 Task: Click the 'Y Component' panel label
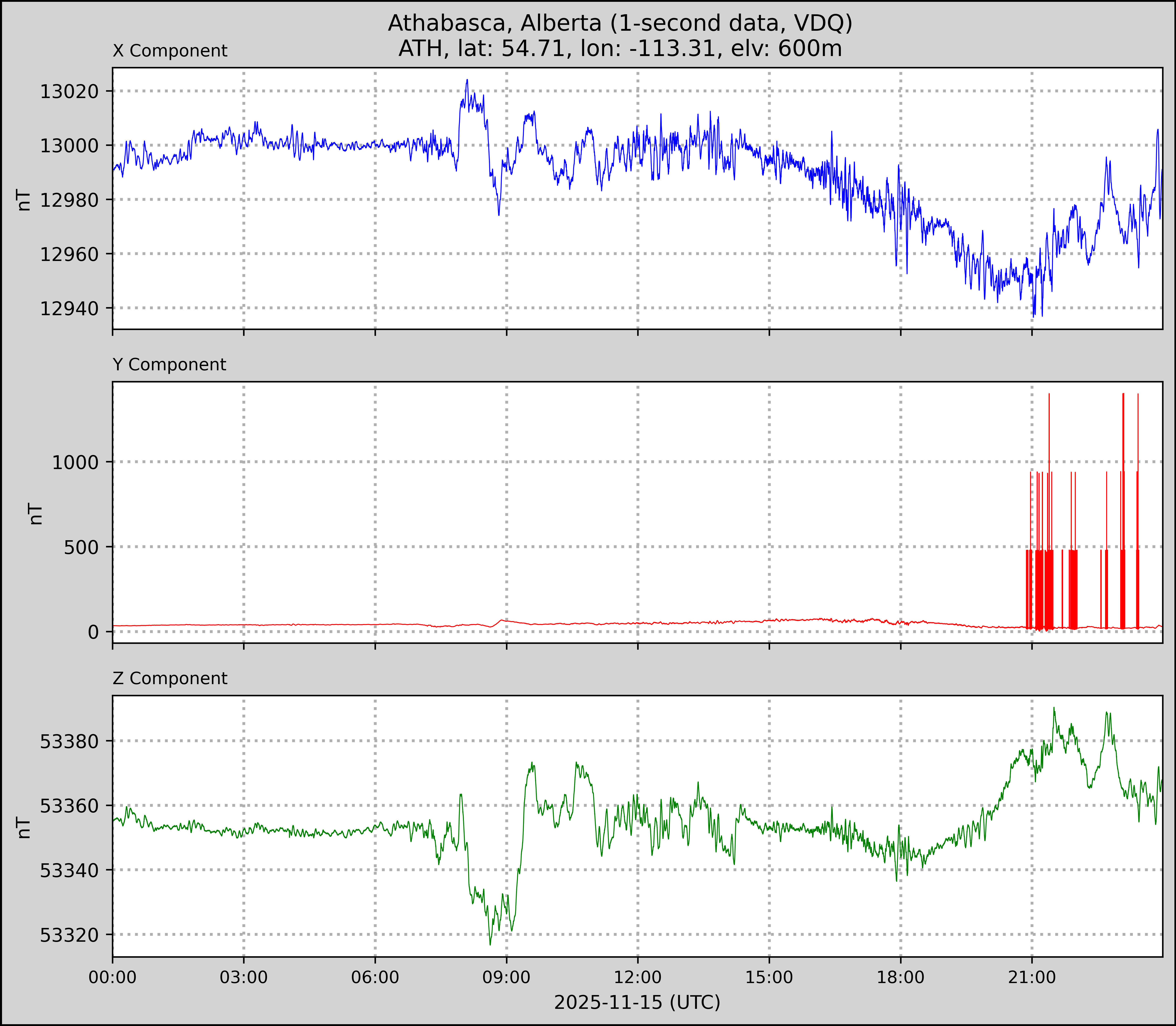pyautogui.click(x=169, y=365)
